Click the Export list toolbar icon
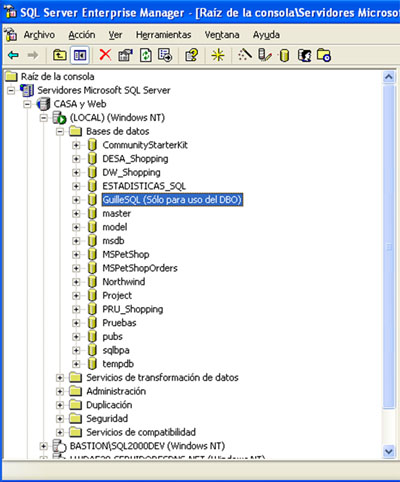The width and height of the screenshot is (400, 482). click(165, 55)
